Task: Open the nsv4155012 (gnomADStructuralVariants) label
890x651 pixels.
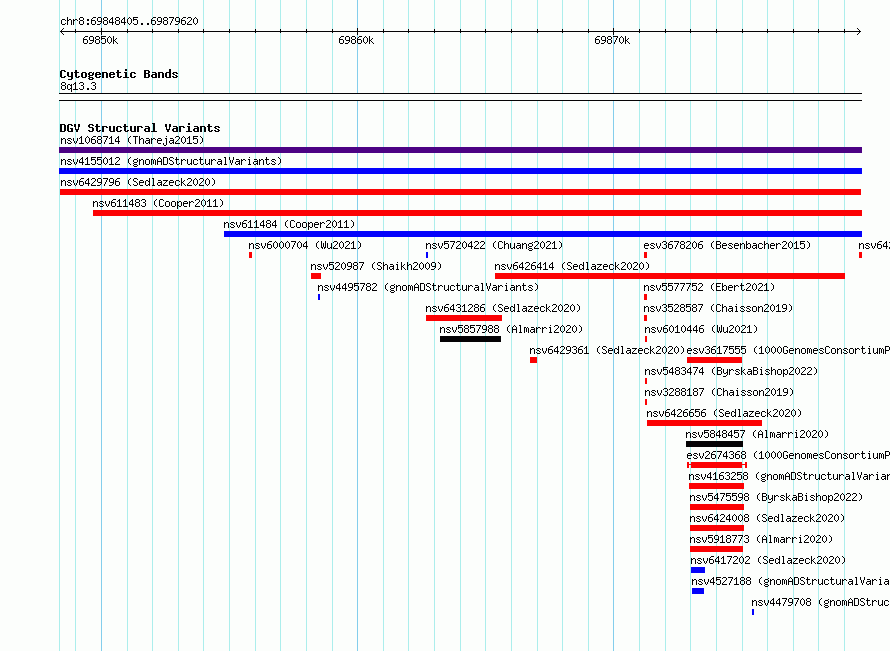Action: pyautogui.click(x=171, y=161)
